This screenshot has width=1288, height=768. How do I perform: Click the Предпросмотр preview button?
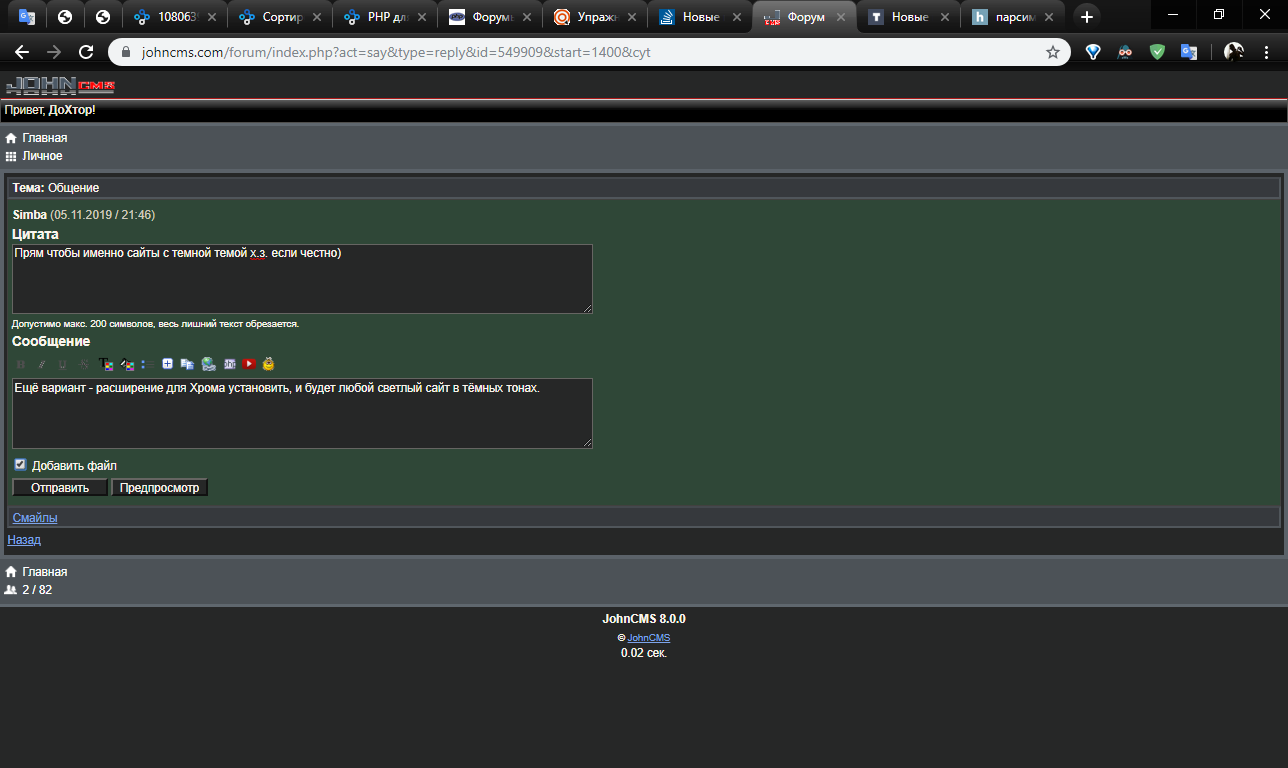click(x=160, y=488)
